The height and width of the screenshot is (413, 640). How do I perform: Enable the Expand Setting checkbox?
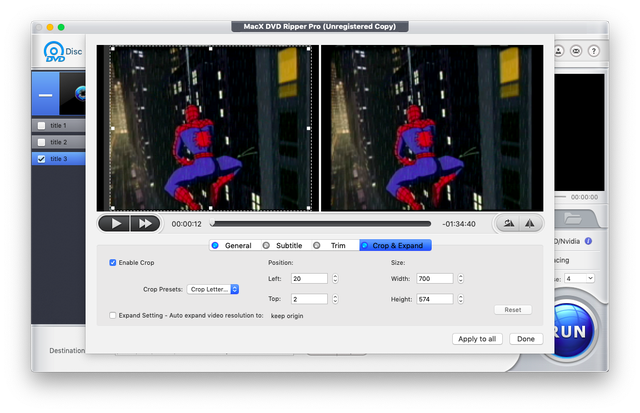pos(113,315)
